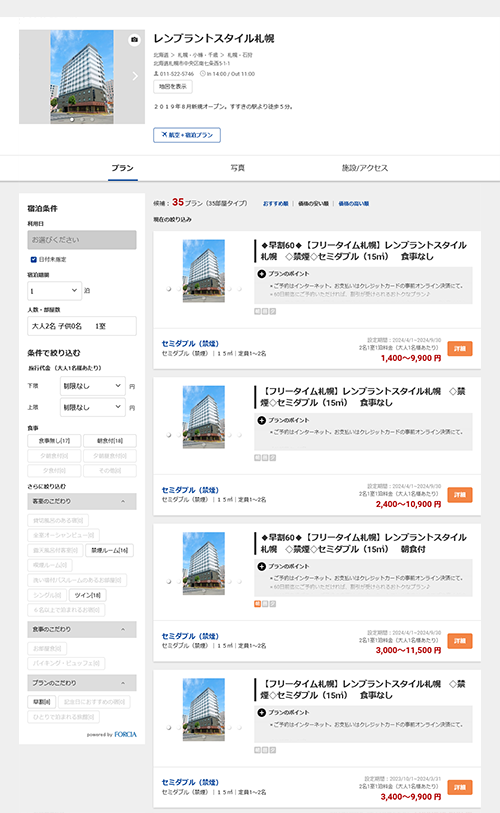This screenshot has width=500, height=813.
Task: Open the 宿泊期間 nights dropdown
Action: tap(54, 291)
